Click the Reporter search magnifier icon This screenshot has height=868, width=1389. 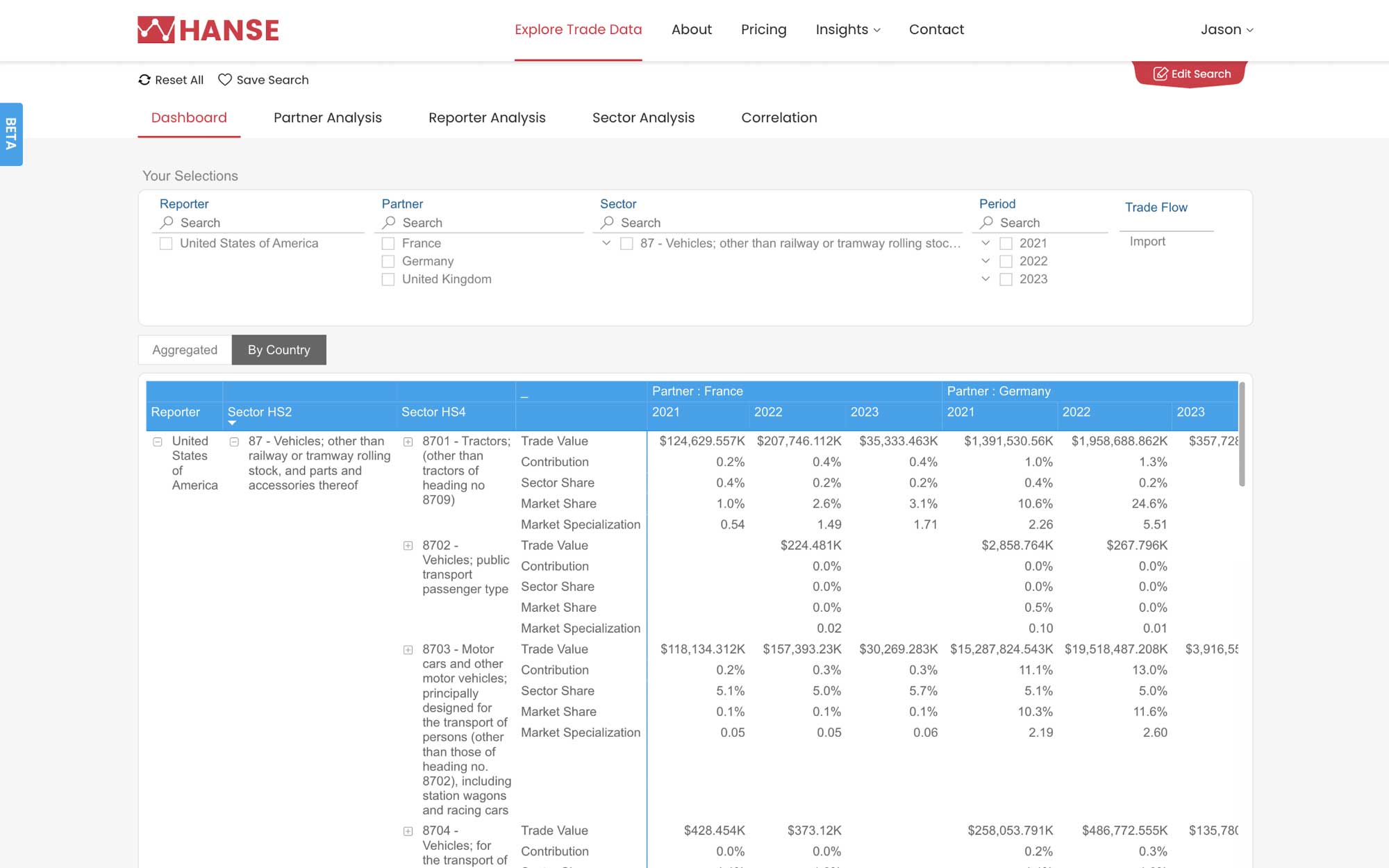[167, 222]
